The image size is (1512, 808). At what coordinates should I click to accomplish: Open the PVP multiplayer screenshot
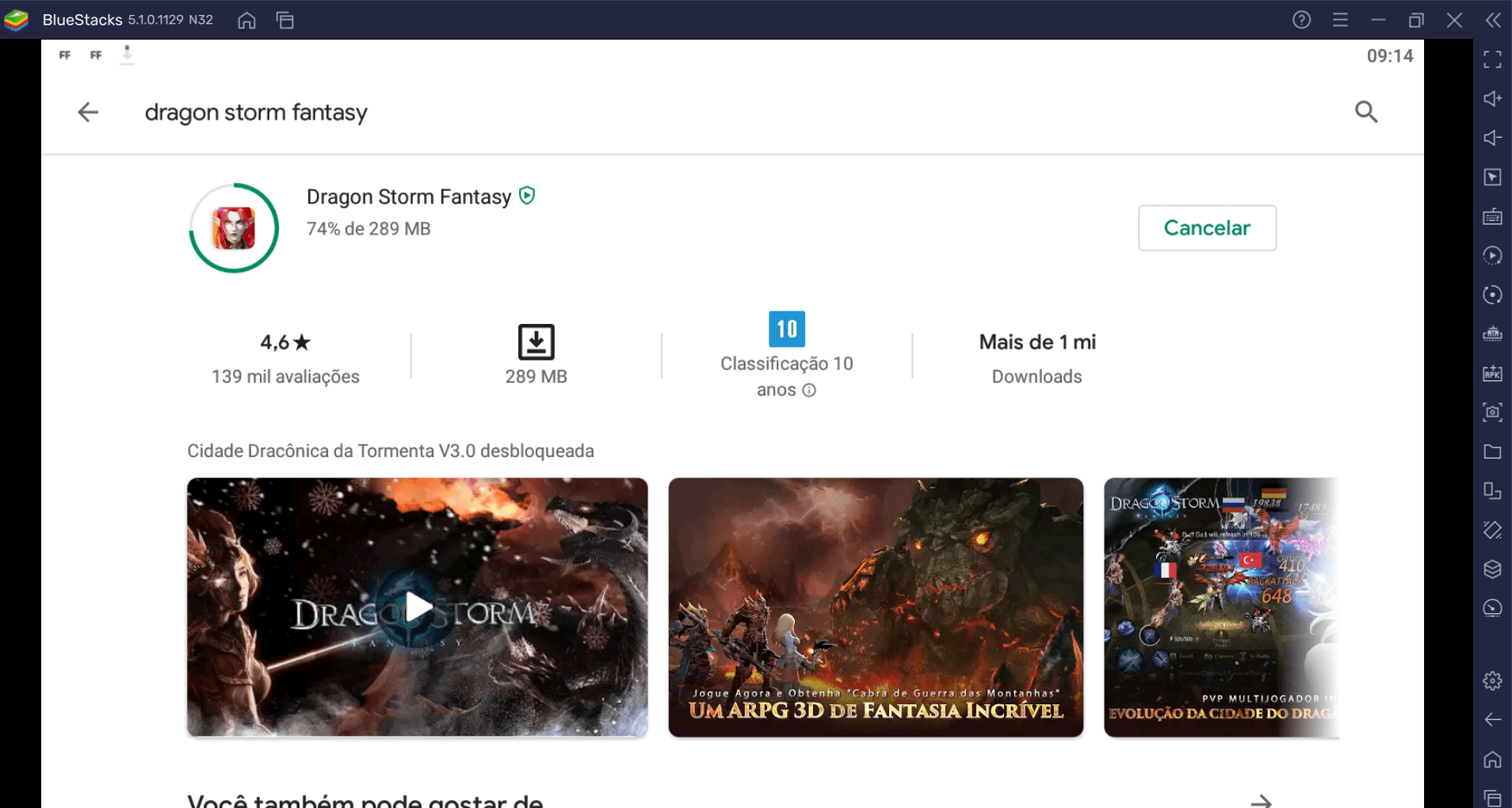point(1221,607)
